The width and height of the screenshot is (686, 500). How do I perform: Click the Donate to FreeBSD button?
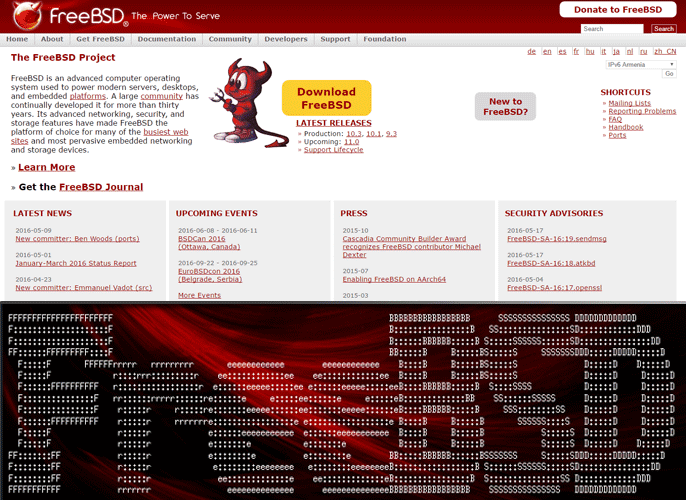coord(618,10)
